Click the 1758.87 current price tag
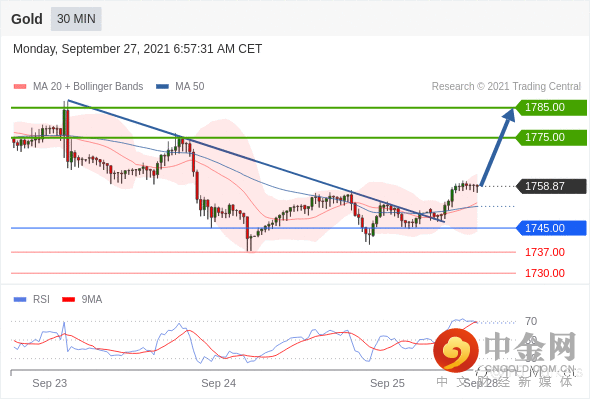 [x=550, y=186]
